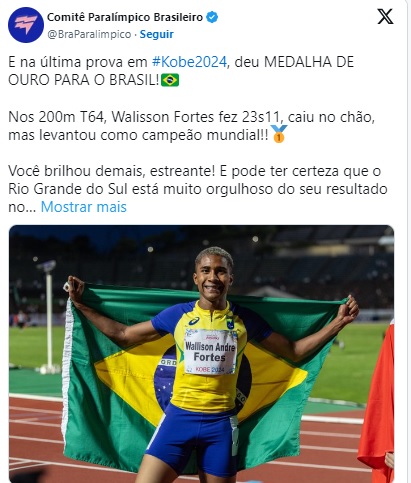The image size is (411, 483).
Task: Open the athlete photo with Brazilian flag
Action: (201, 354)
